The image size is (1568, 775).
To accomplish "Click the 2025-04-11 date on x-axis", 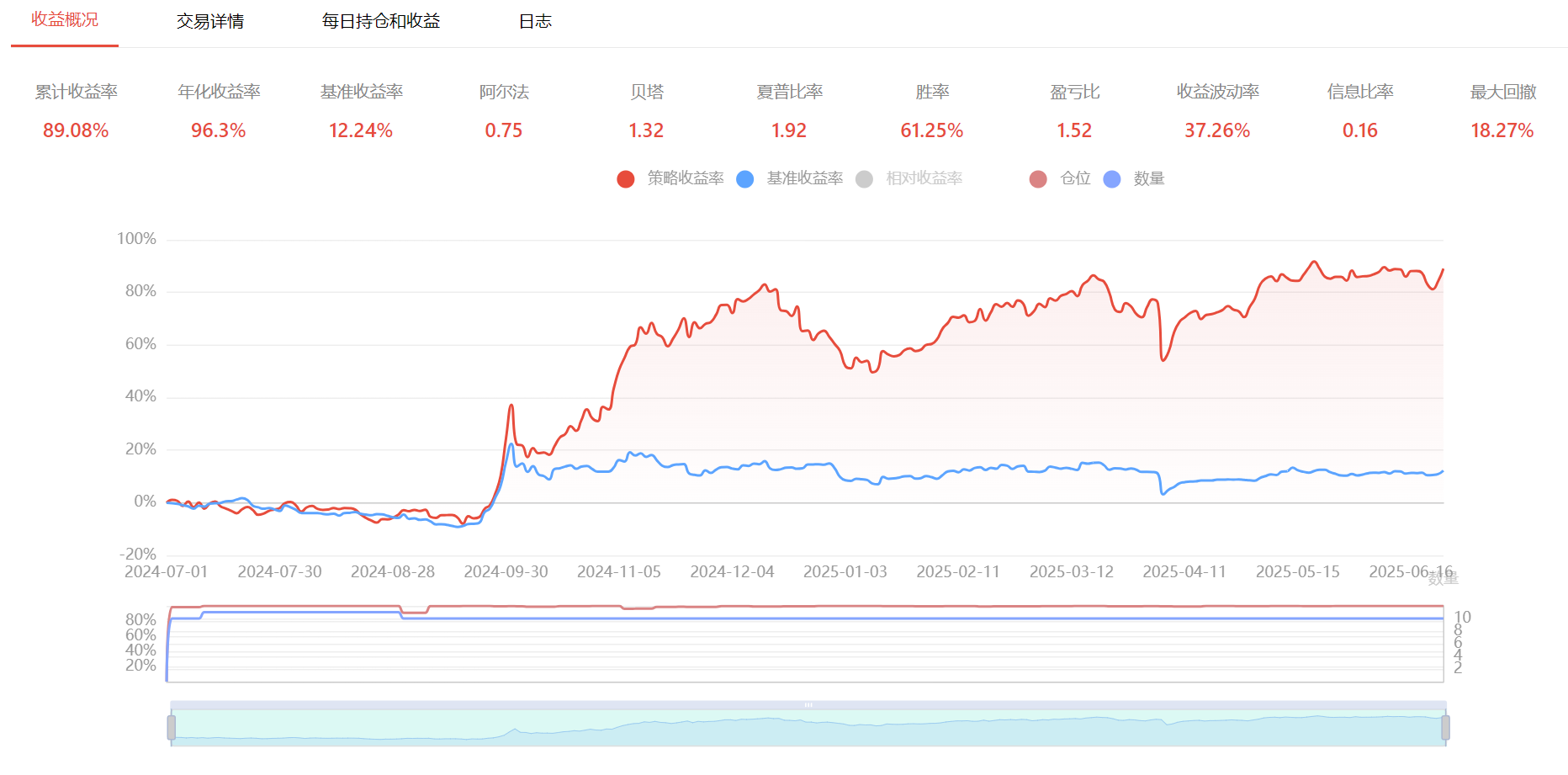I will [1184, 572].
